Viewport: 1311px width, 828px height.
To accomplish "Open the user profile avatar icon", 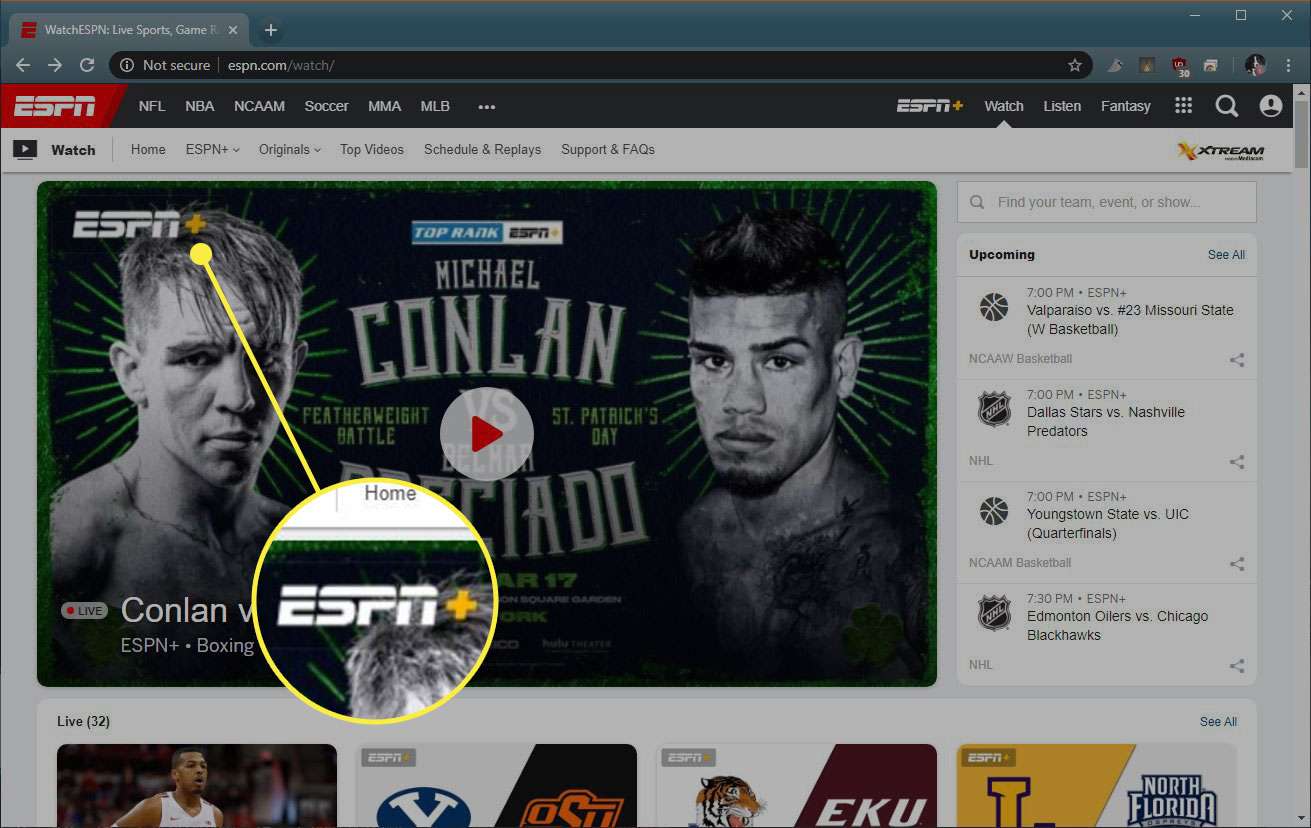I will click(x=1270, y=106).
